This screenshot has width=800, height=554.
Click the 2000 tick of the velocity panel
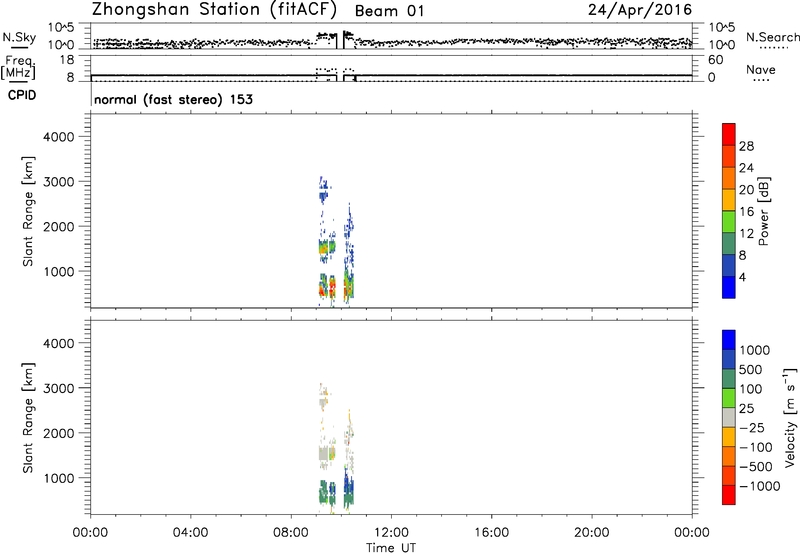click(59, 433)
